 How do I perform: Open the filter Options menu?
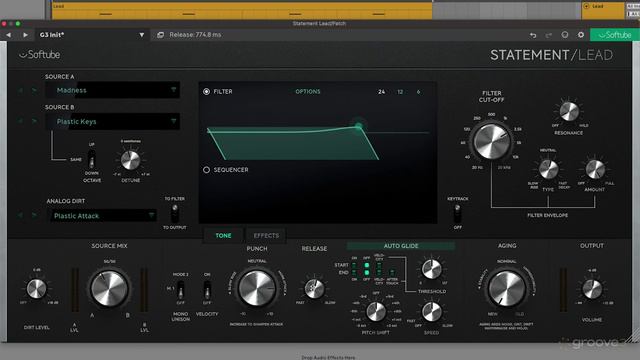pos(308,91)
